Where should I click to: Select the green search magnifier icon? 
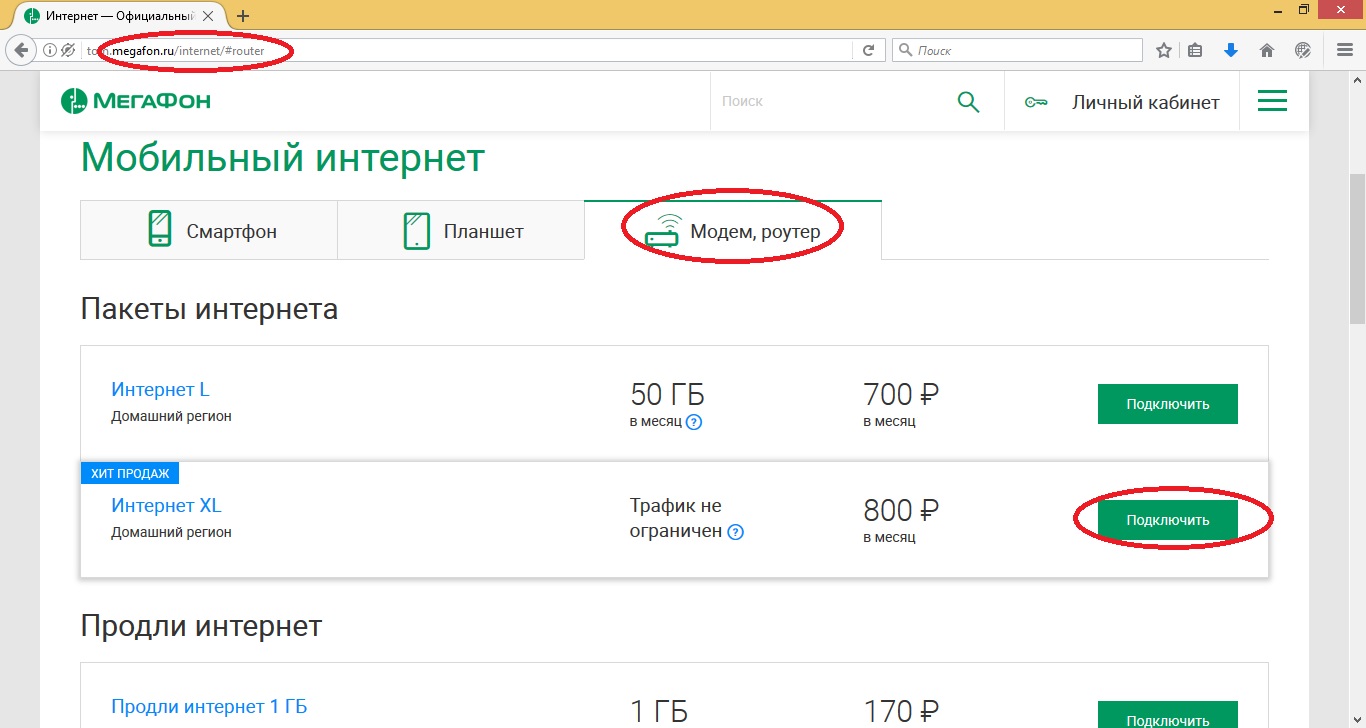[x=967, y=101]
